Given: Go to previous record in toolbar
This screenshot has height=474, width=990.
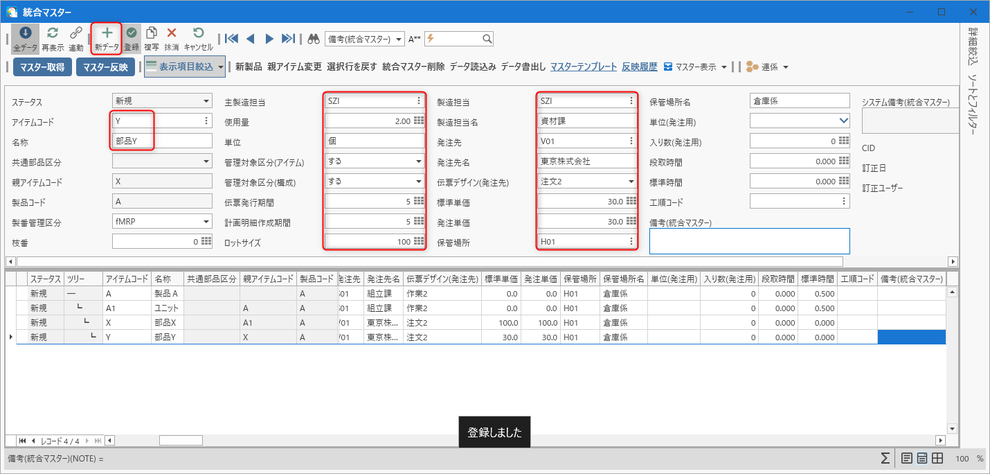Looking at the screenshot, I should point(250,39).
